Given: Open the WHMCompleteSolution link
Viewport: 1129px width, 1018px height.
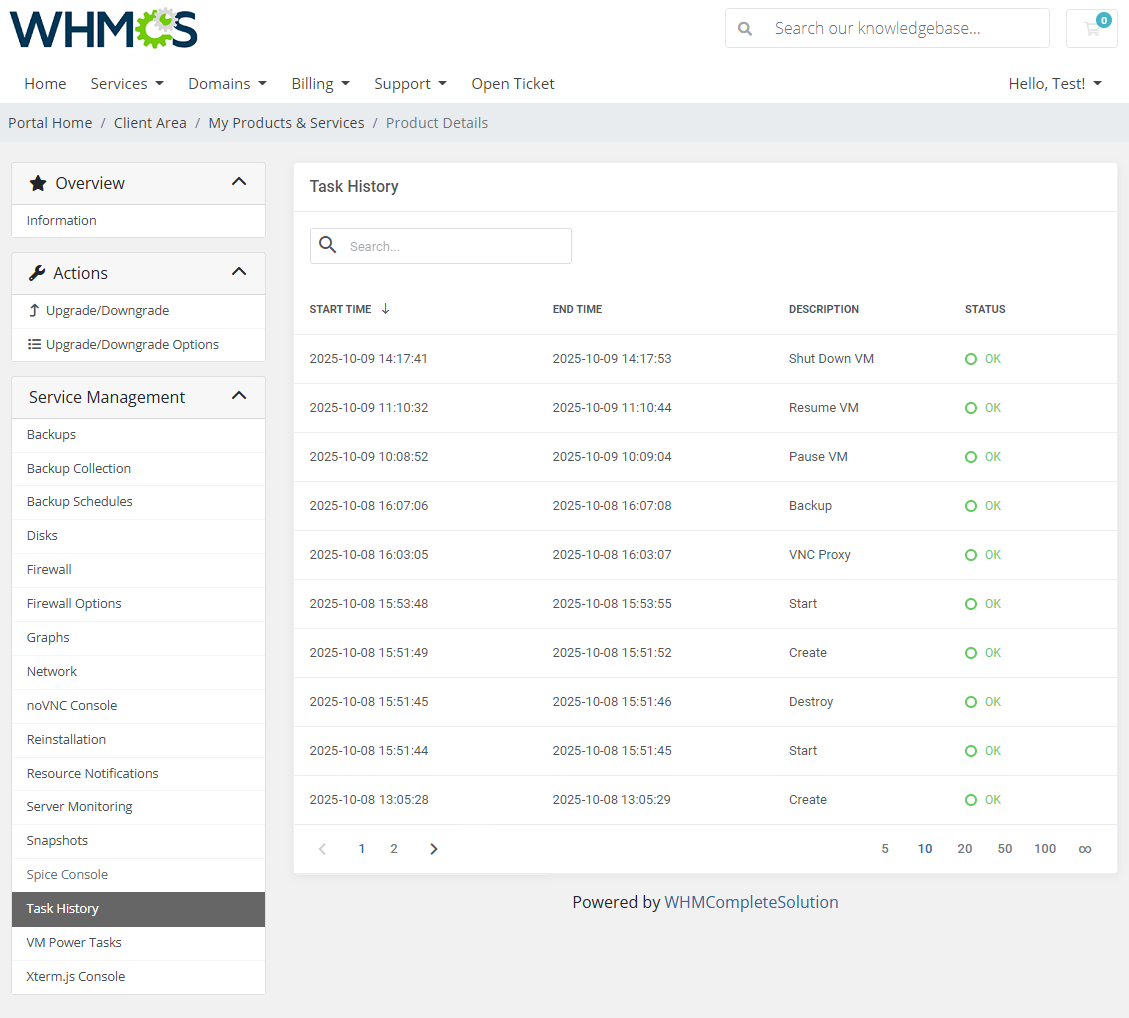Looking at the screenshot, I should pos(751,902).
